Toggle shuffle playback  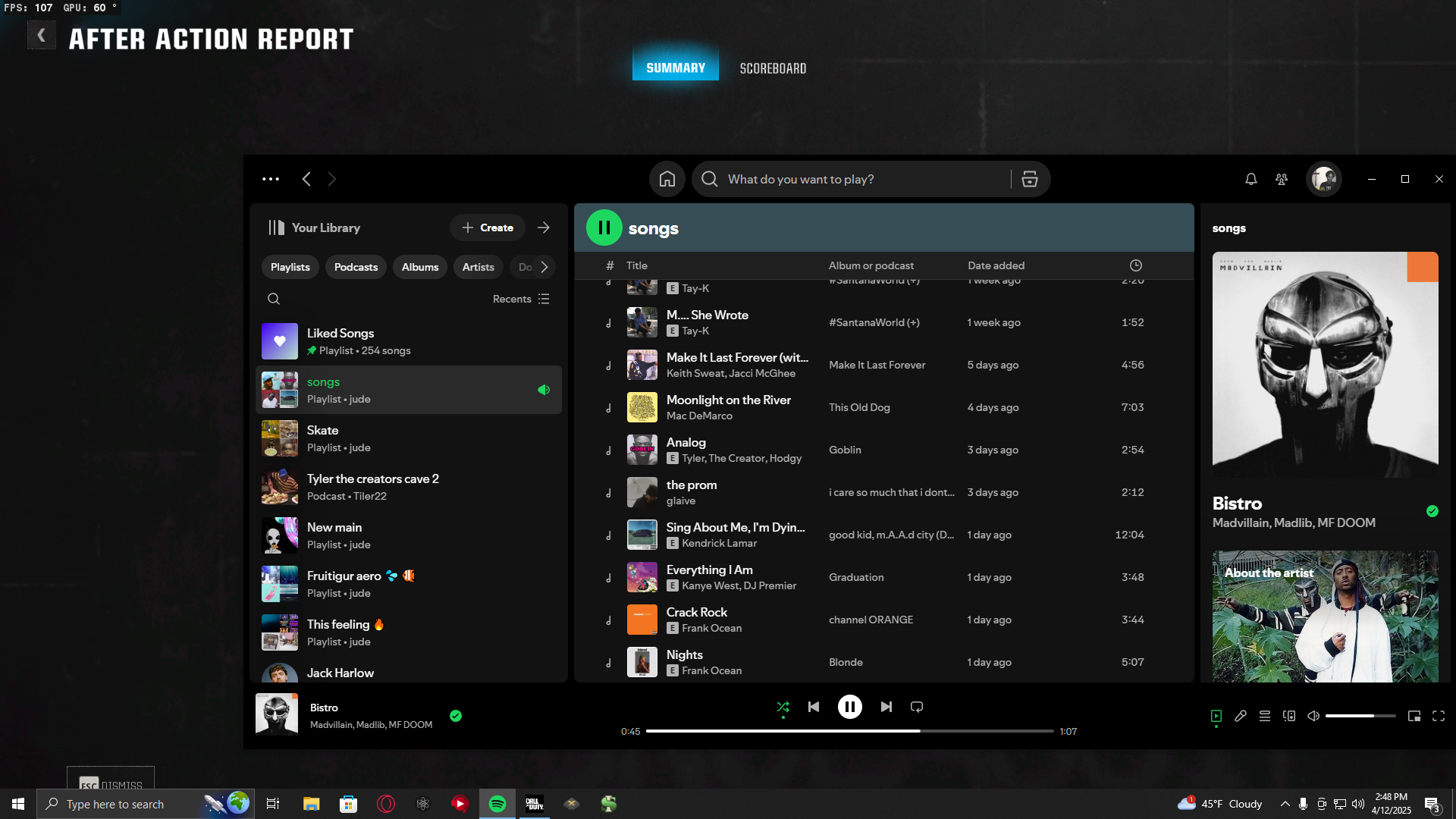[x=783, y=707]
